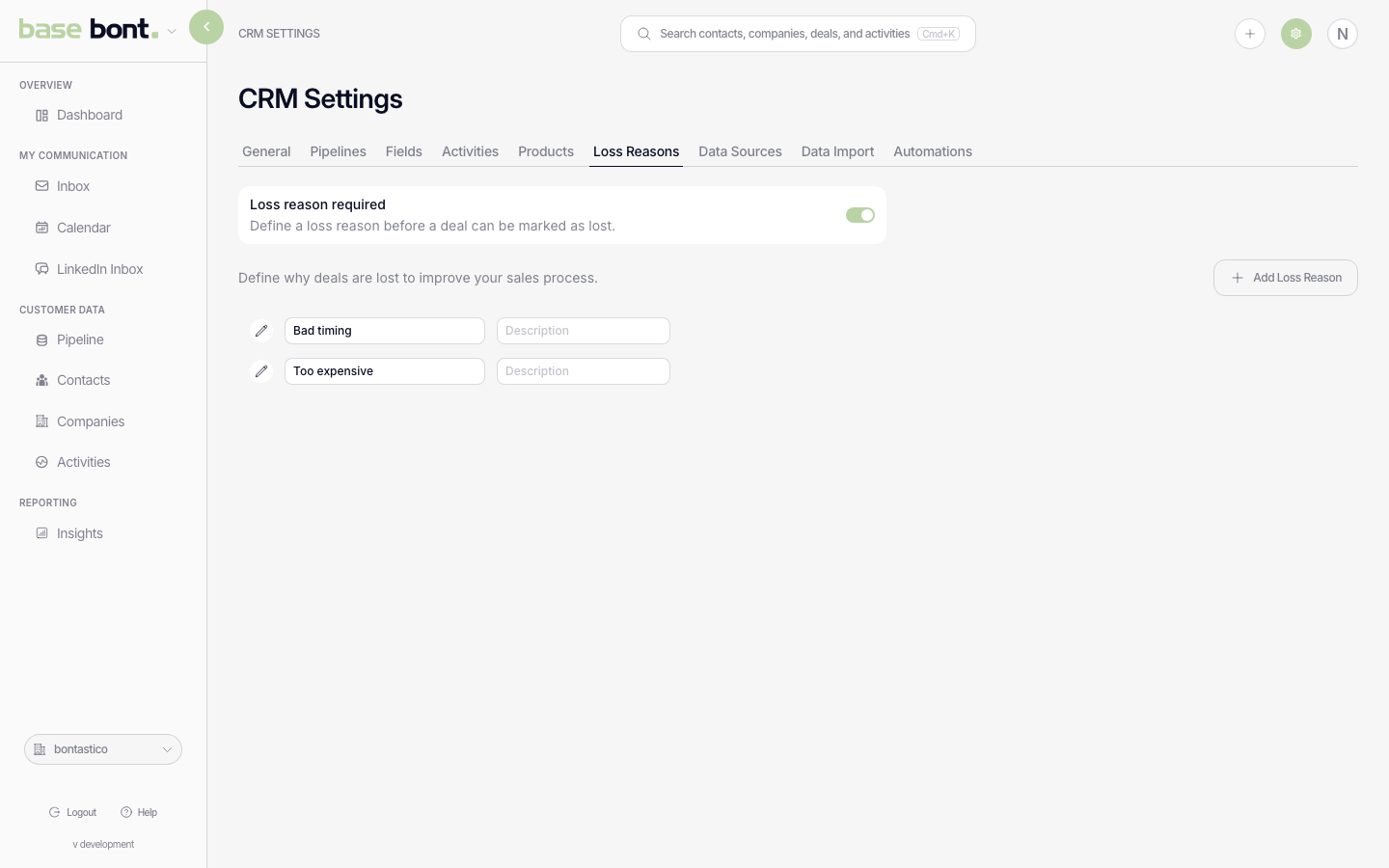Click the pencil icon for Bad timing
The image size is (1389, 868).
[261, 331]
